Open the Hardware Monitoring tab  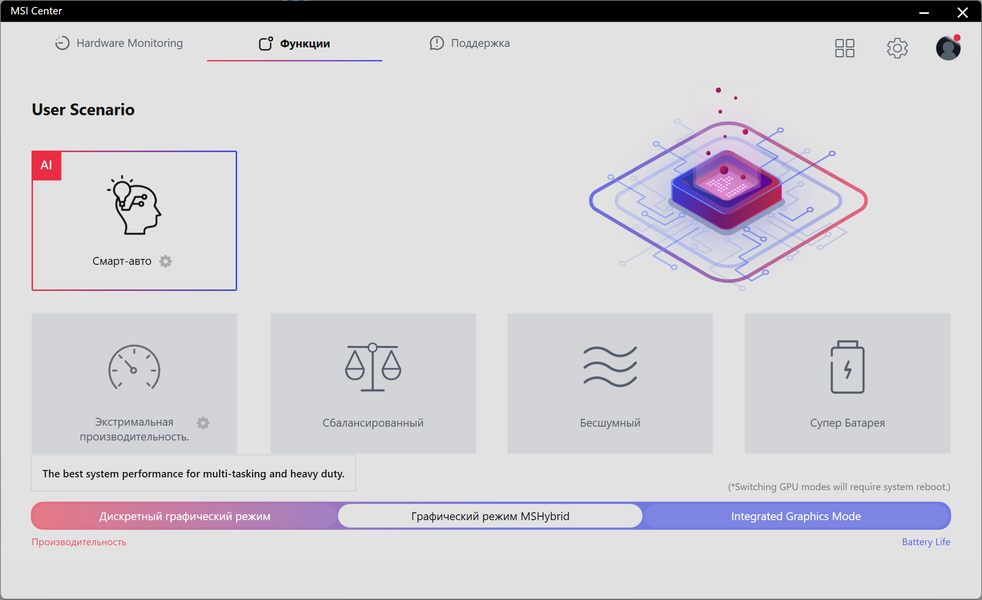pos(119,43)
